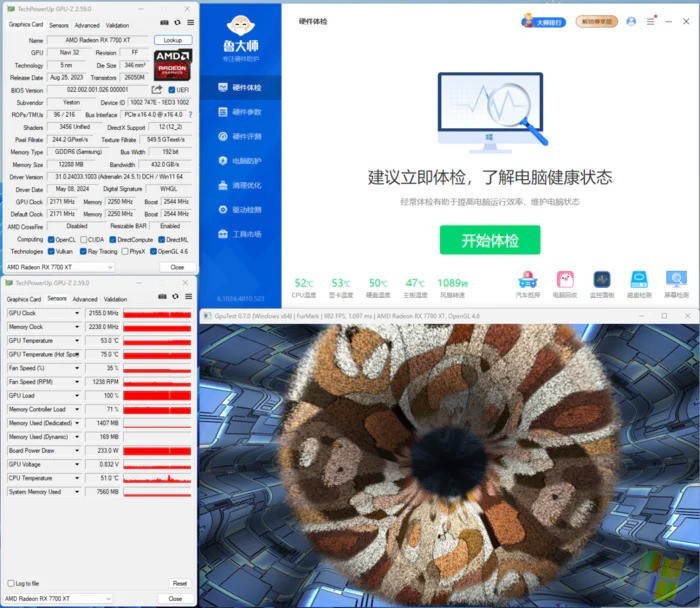The width and height of the screenshot is (700, 608).
Task: Toggle the UEFI checkbox
Action: click(171, 90)
